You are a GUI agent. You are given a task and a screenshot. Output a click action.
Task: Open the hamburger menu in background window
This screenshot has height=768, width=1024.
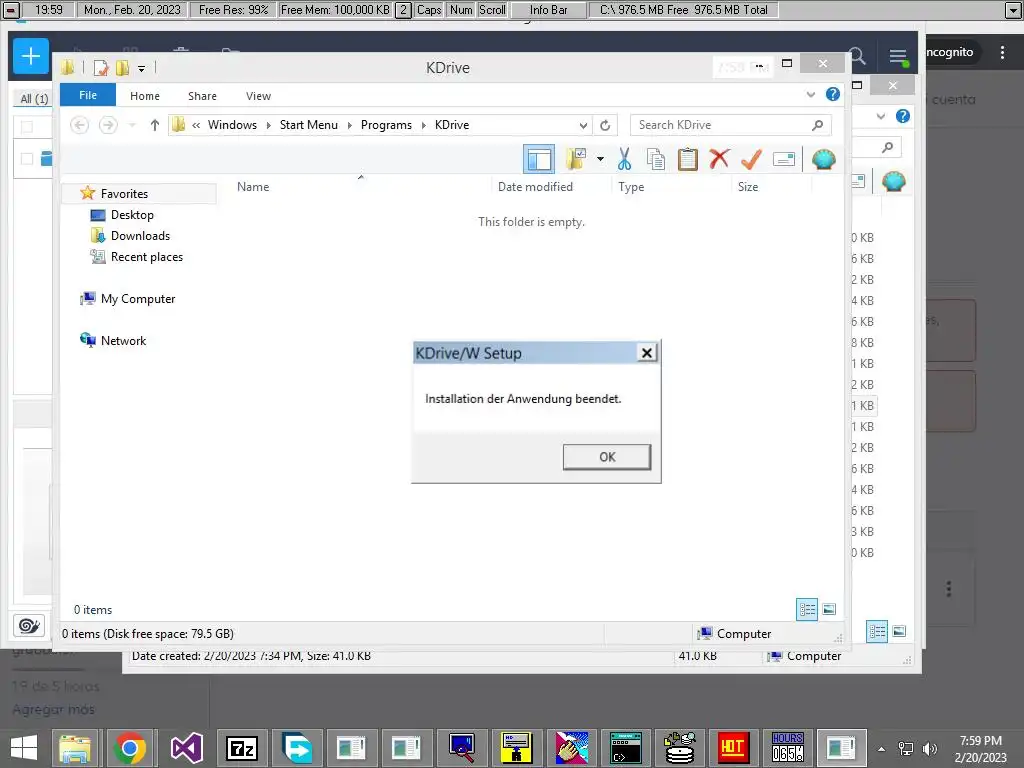pos(898,57)
